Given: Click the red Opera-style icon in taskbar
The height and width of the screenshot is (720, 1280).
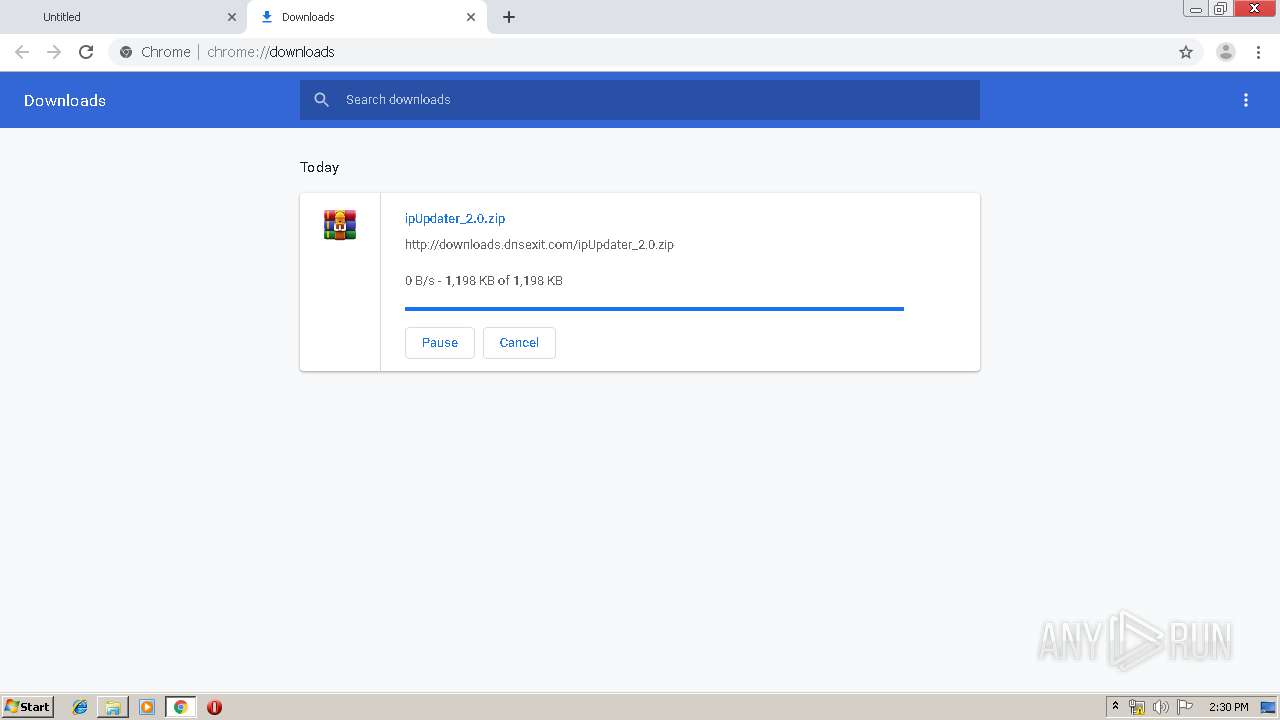Looking at the screenshot, I should [214, 707].
